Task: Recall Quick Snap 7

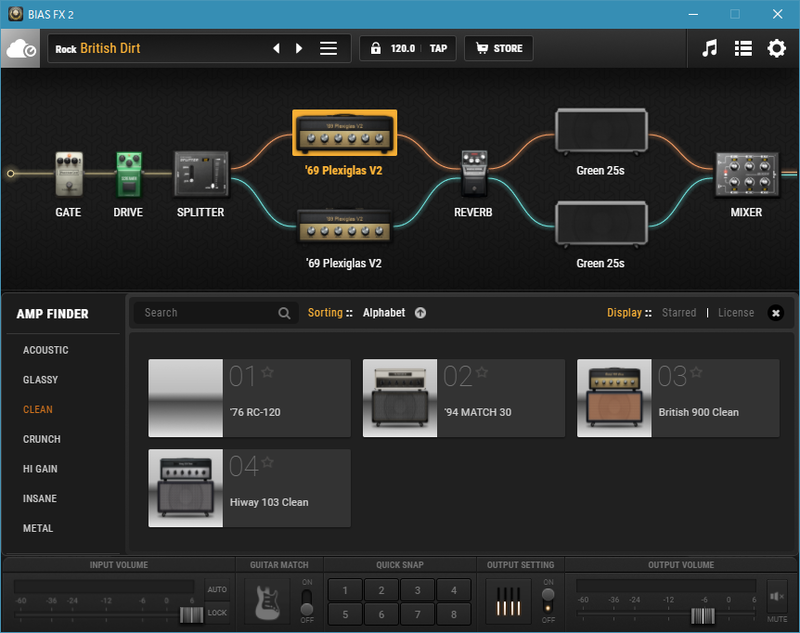Action: click(x=417, y=614)
